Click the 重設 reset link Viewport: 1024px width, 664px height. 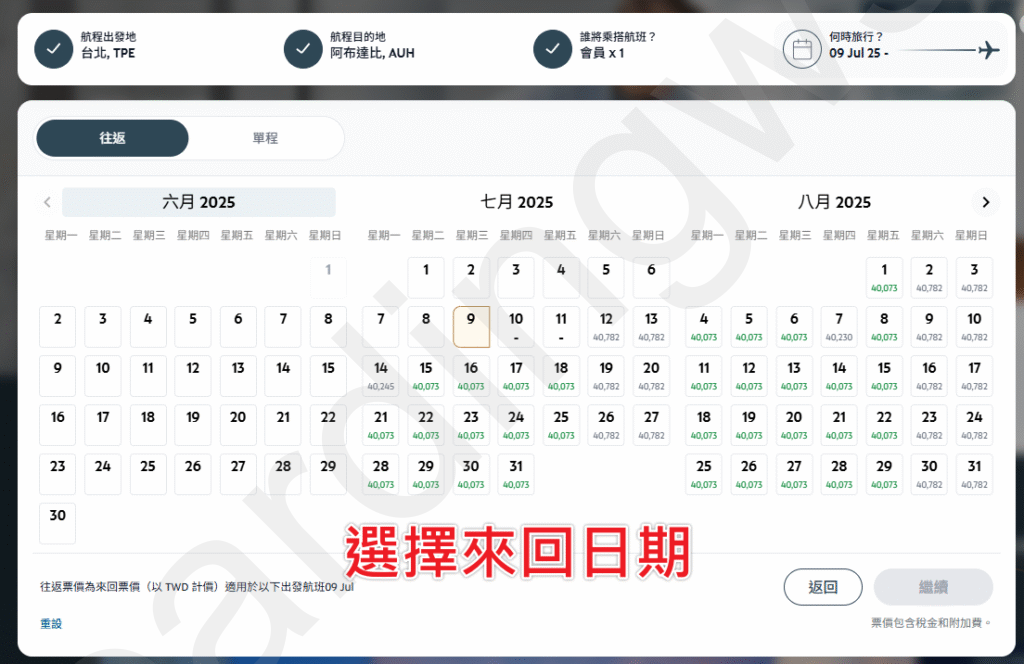tap(51, 624)
